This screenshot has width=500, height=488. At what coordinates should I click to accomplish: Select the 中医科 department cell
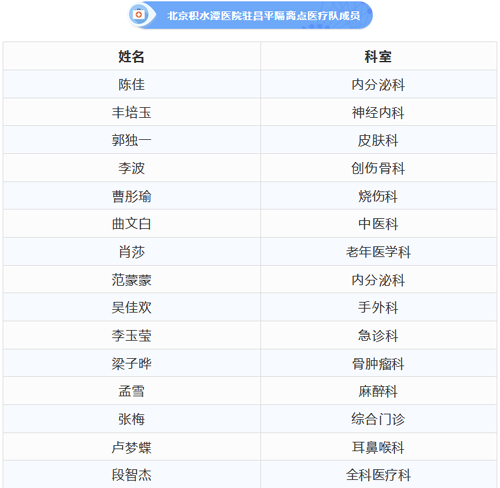(x=379, y=224)
